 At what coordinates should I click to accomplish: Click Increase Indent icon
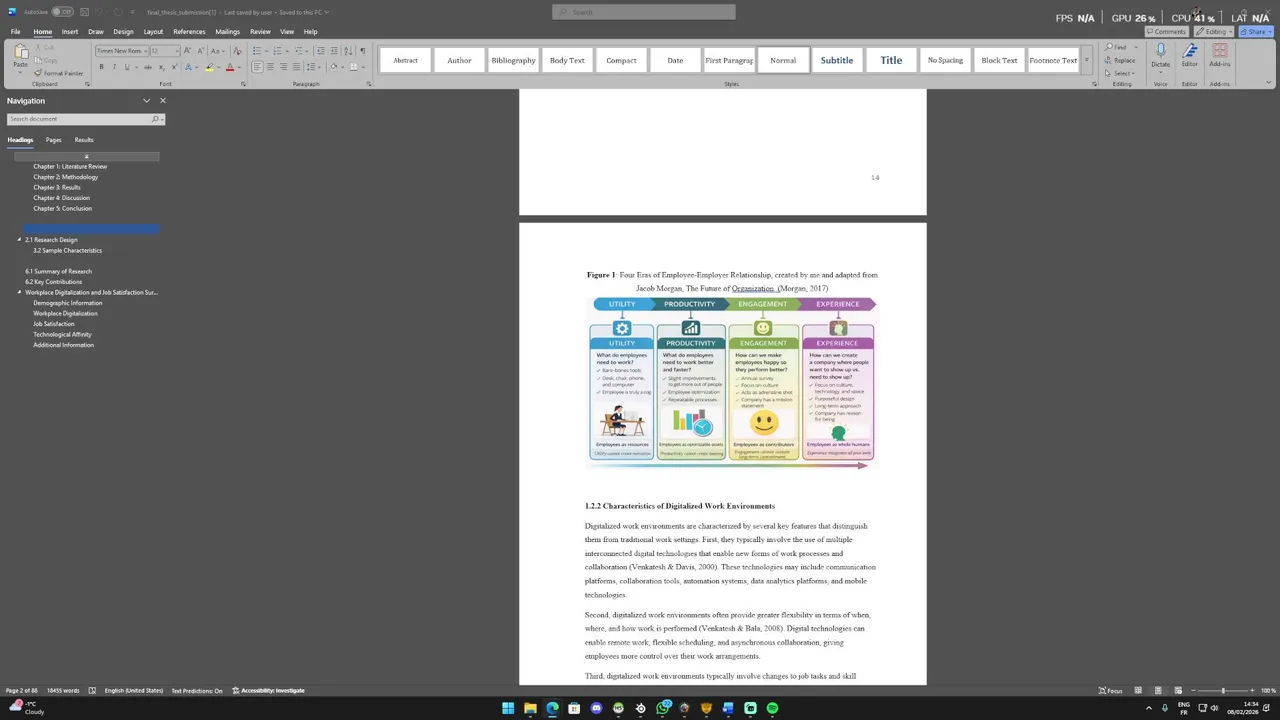coord(334,51)
